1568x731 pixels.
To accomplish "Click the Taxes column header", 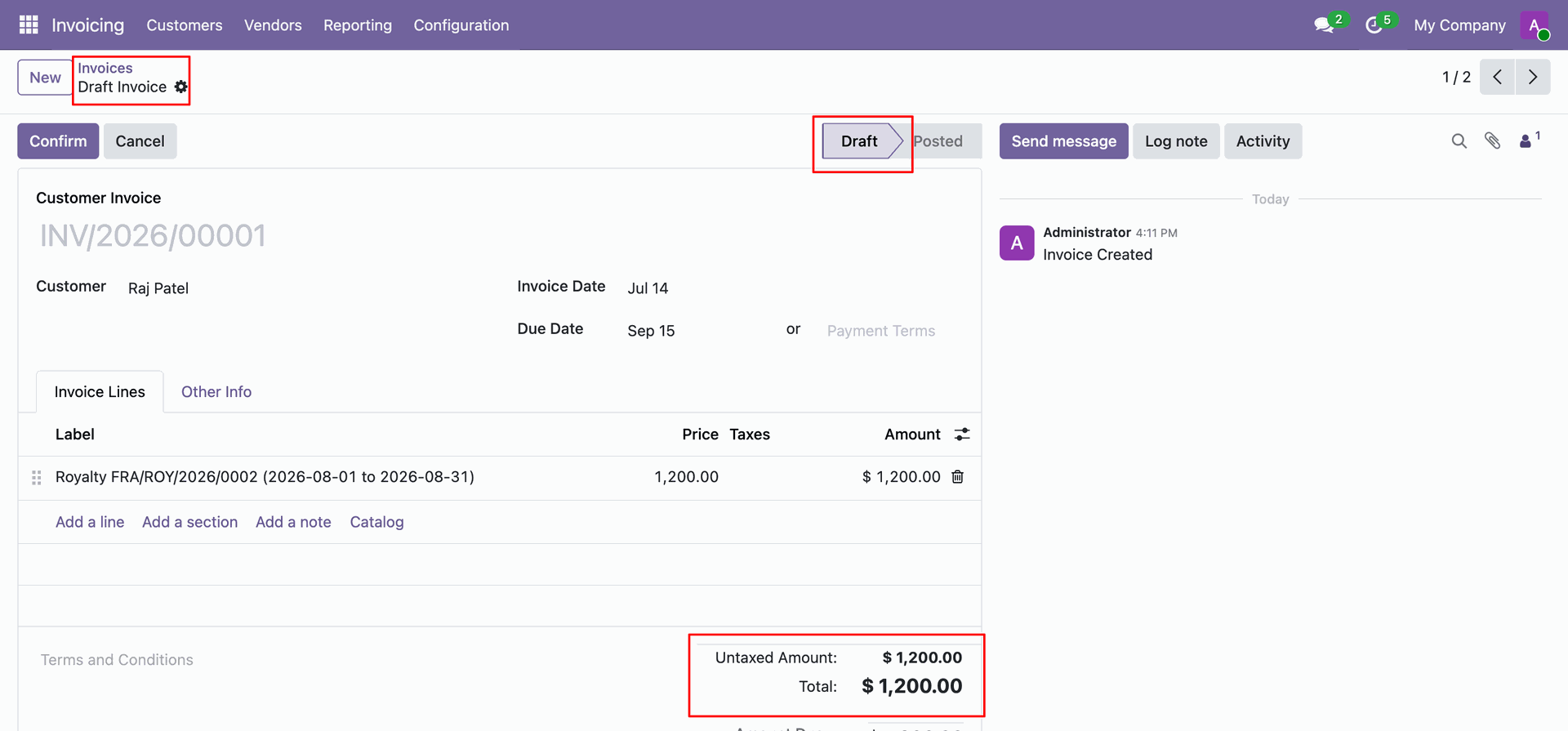I will pos(750,435).
